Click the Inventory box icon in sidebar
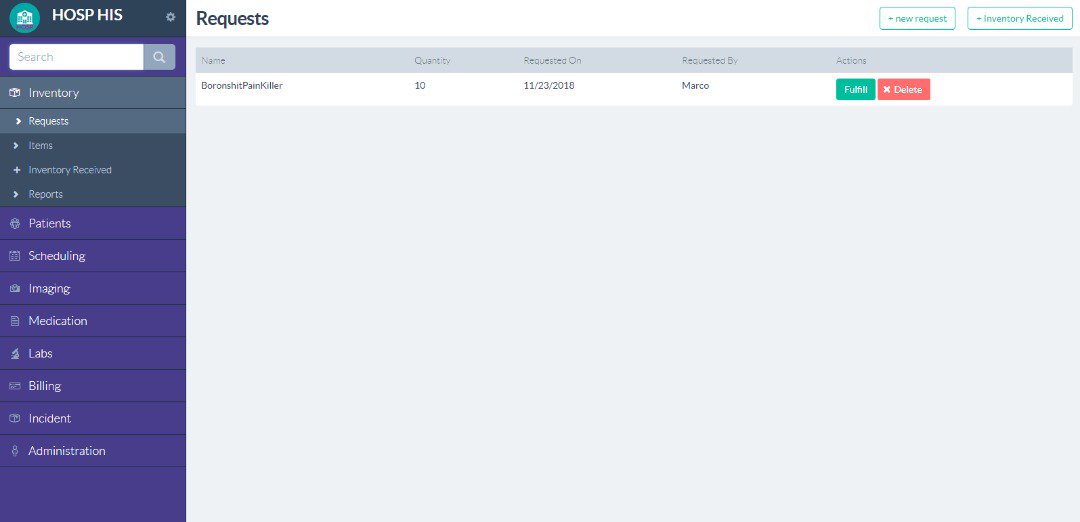 (x=15, y=93)
